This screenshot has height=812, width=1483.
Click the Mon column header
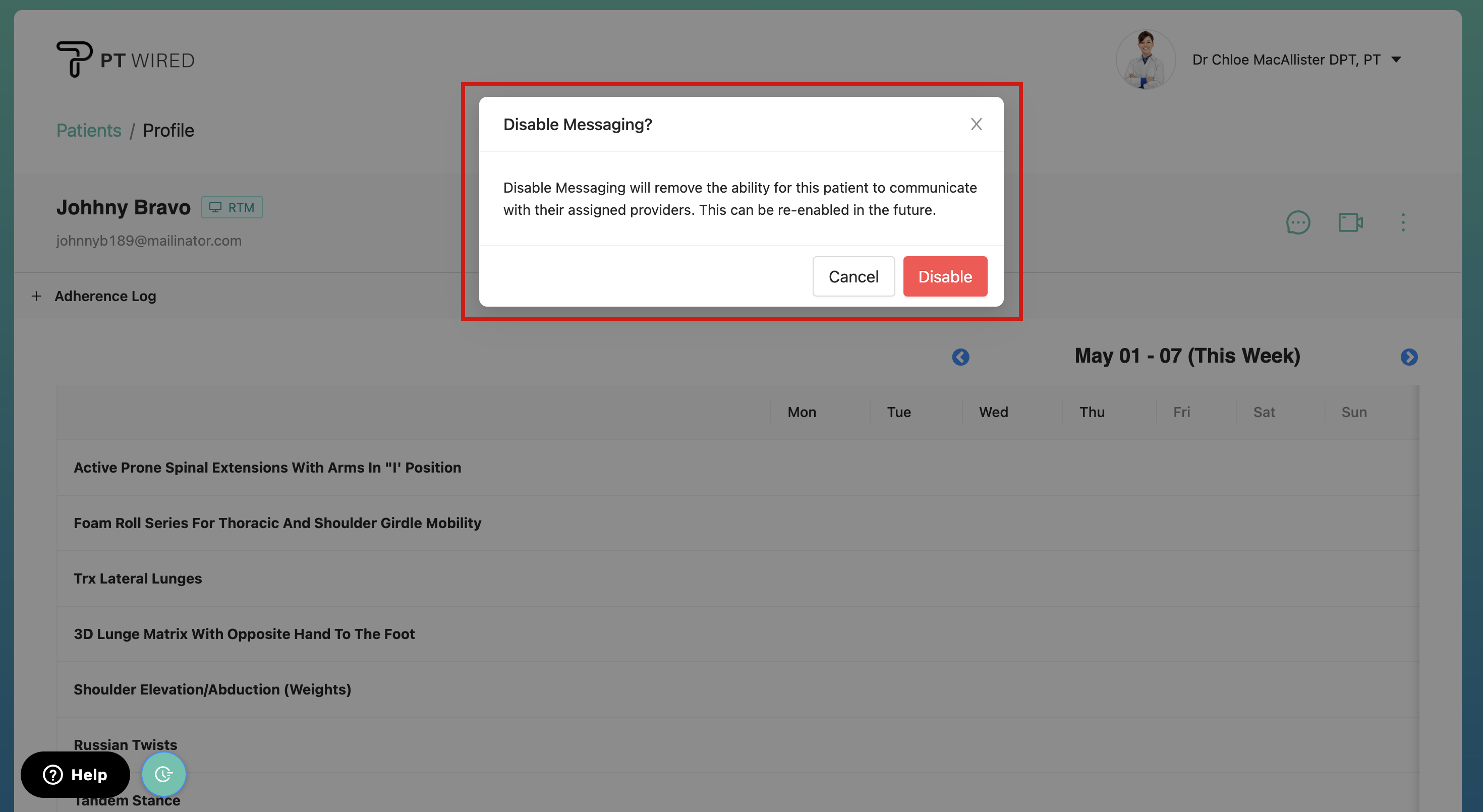tap(802, 412)
